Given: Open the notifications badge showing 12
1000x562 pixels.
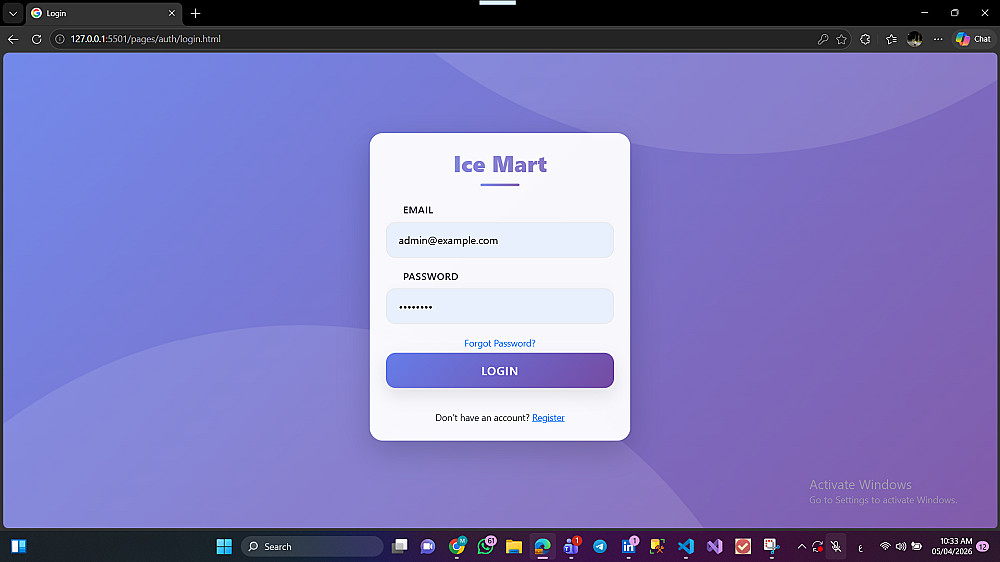Looking at the screenshot, I should tap(983, 547).
